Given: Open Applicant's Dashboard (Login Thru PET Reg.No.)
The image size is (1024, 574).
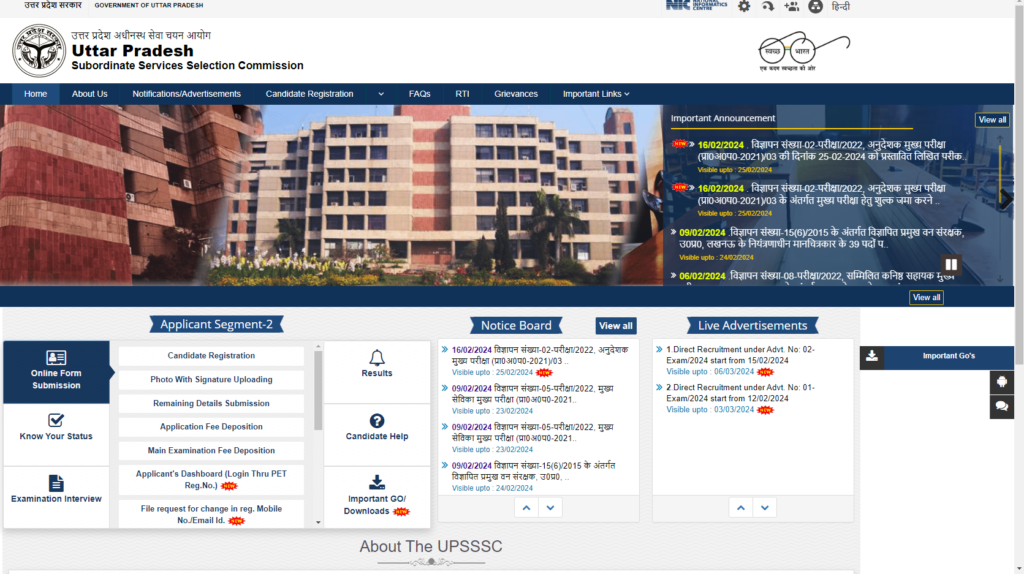Looking at the screenshot, I should click(211, 479).
